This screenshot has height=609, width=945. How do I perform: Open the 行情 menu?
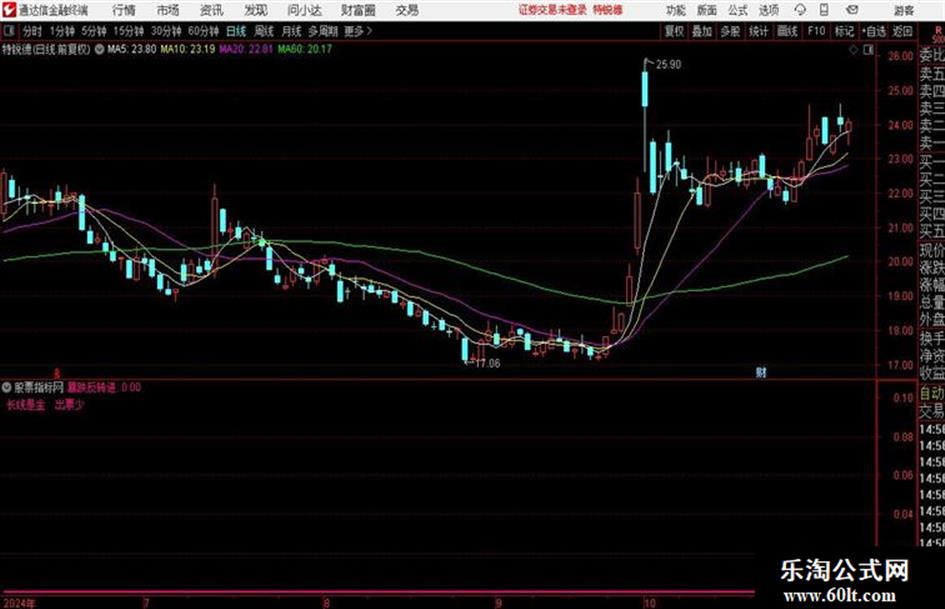pyautogui.click(x=124, y=10)
